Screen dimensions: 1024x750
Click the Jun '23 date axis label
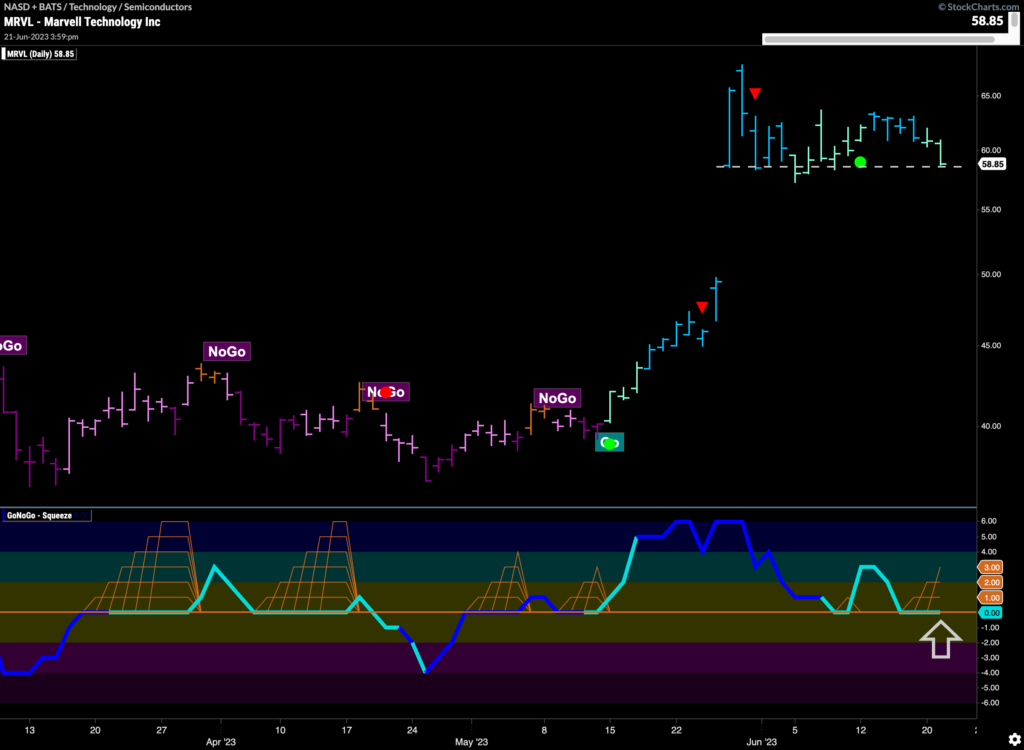[762, 741]
